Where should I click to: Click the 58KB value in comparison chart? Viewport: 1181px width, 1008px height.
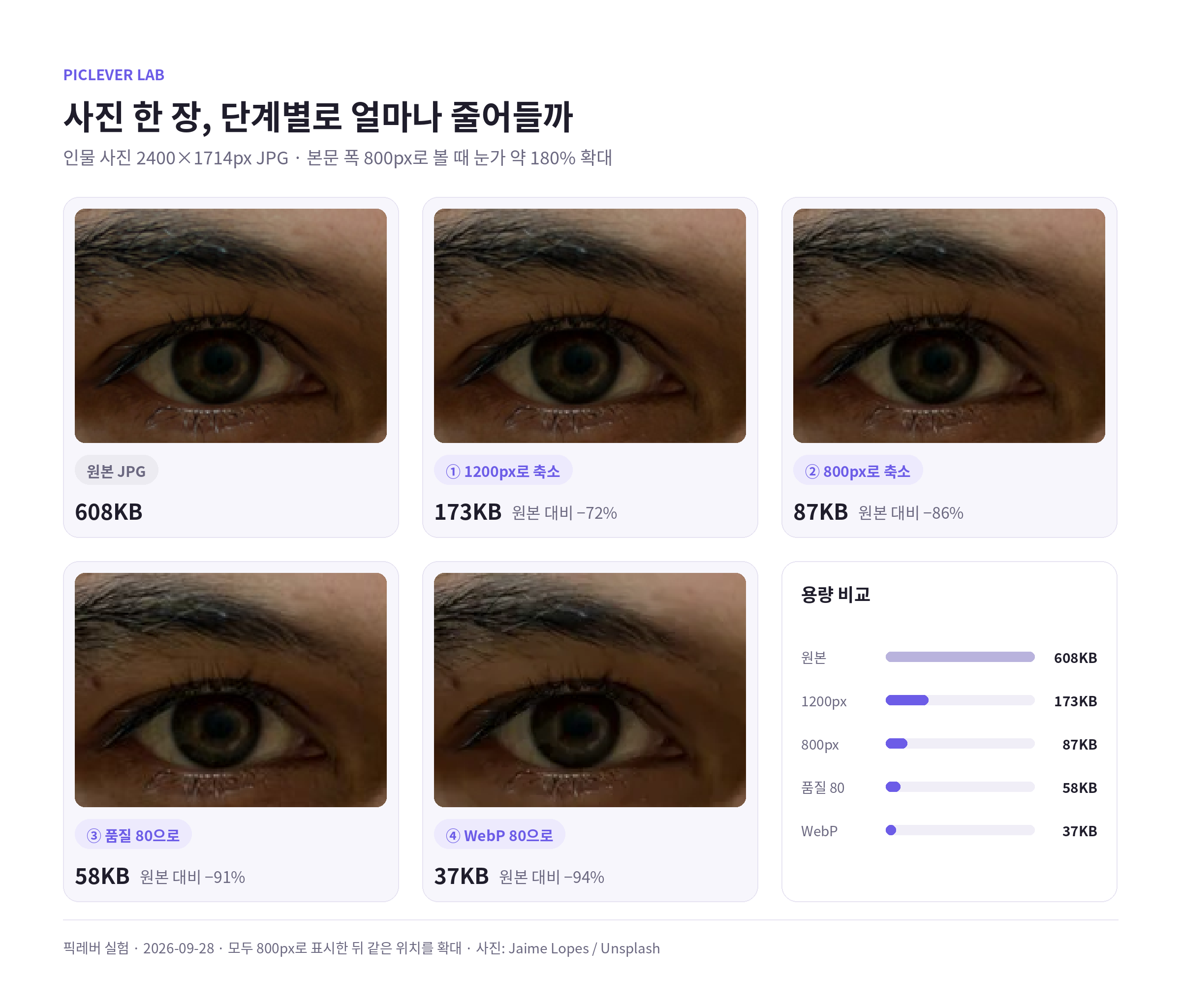coord(1080,788)
